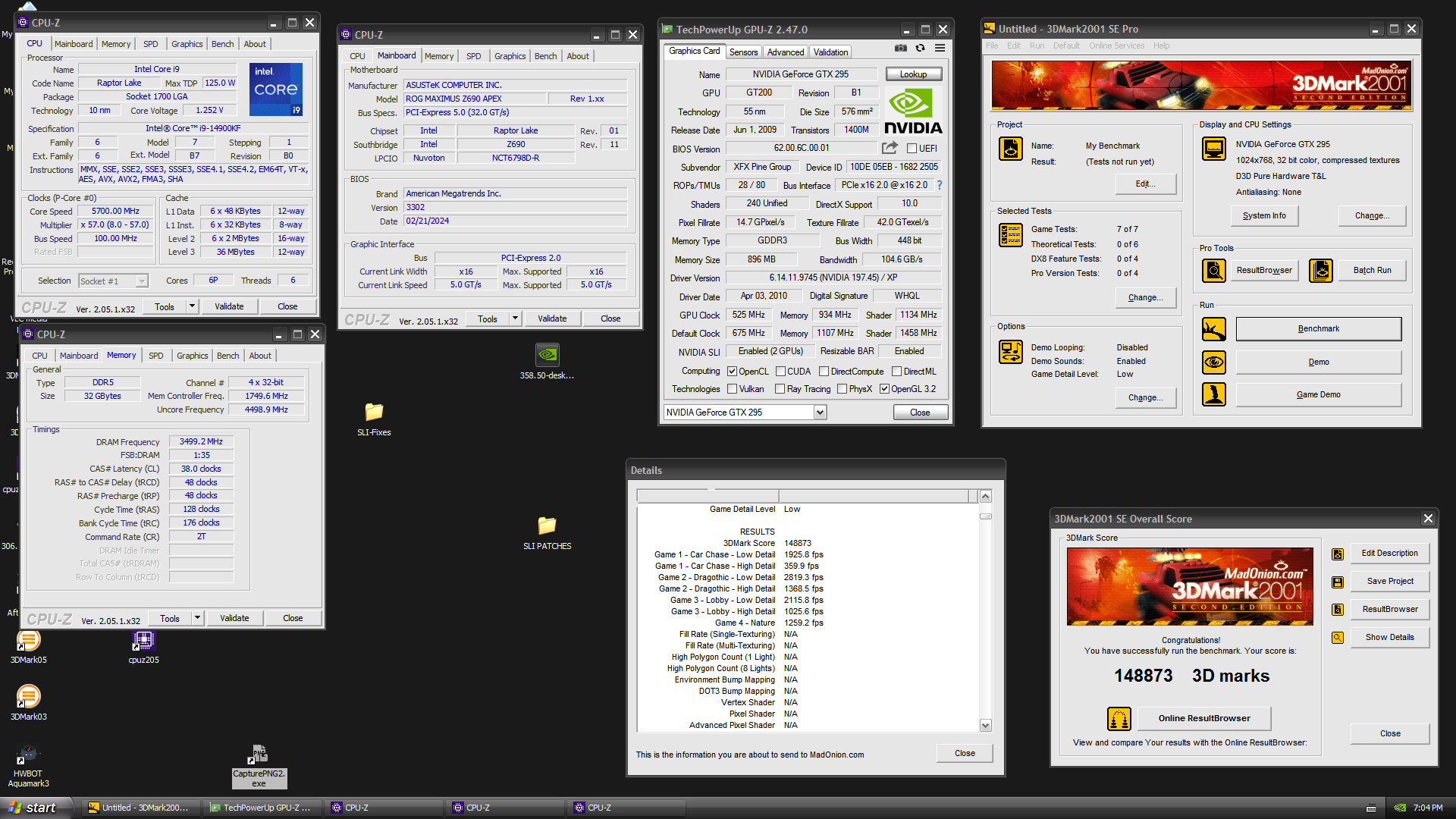The height and width of the screenshot is (819, 1456).
Task: Click the Benchmark button in 3DMark2001
Action: [1318, 329]
